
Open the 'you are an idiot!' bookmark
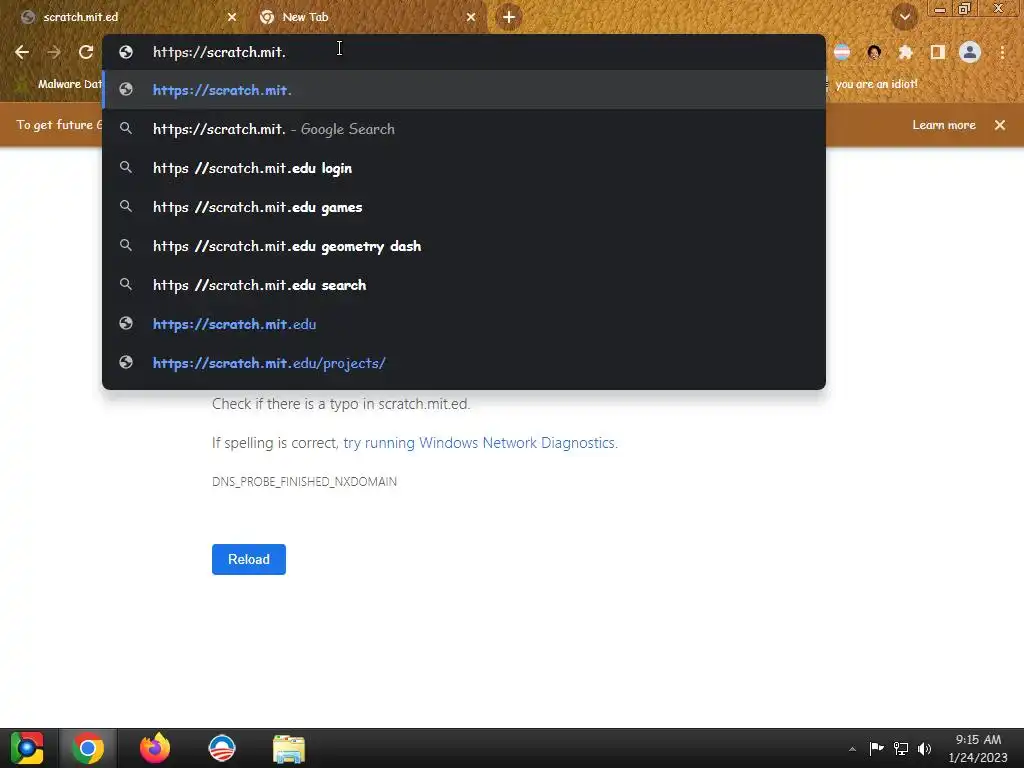pos(876,84)
